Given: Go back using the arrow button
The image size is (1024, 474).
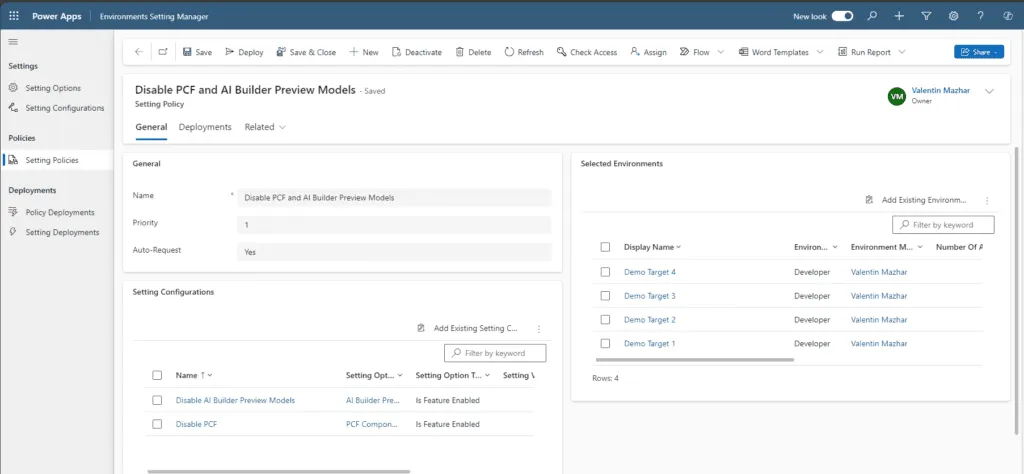Looking at the screenshot, I should (138, 52).
